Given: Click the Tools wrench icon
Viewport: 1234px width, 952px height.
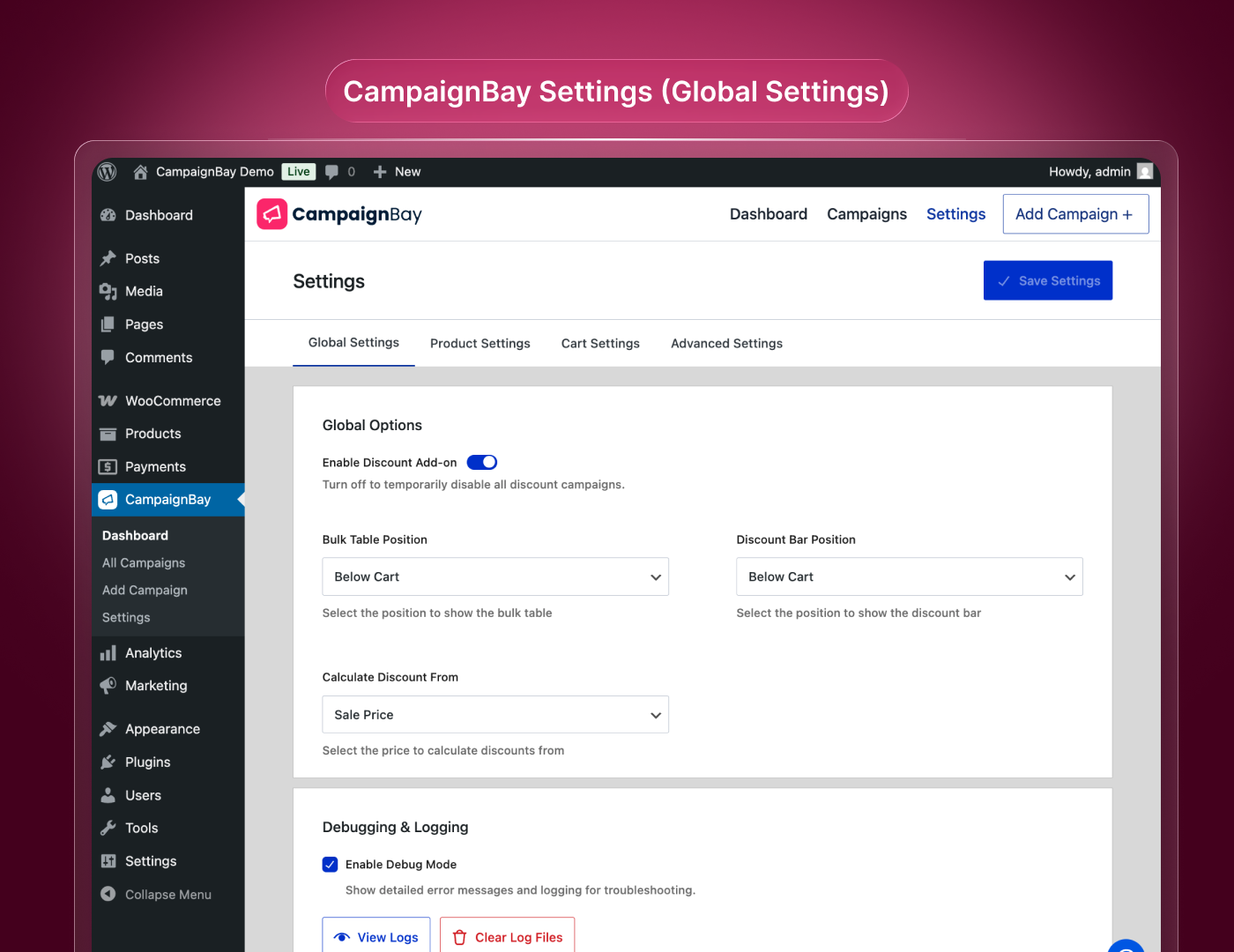Looking at the screenshot, I should tap(108, 828).
